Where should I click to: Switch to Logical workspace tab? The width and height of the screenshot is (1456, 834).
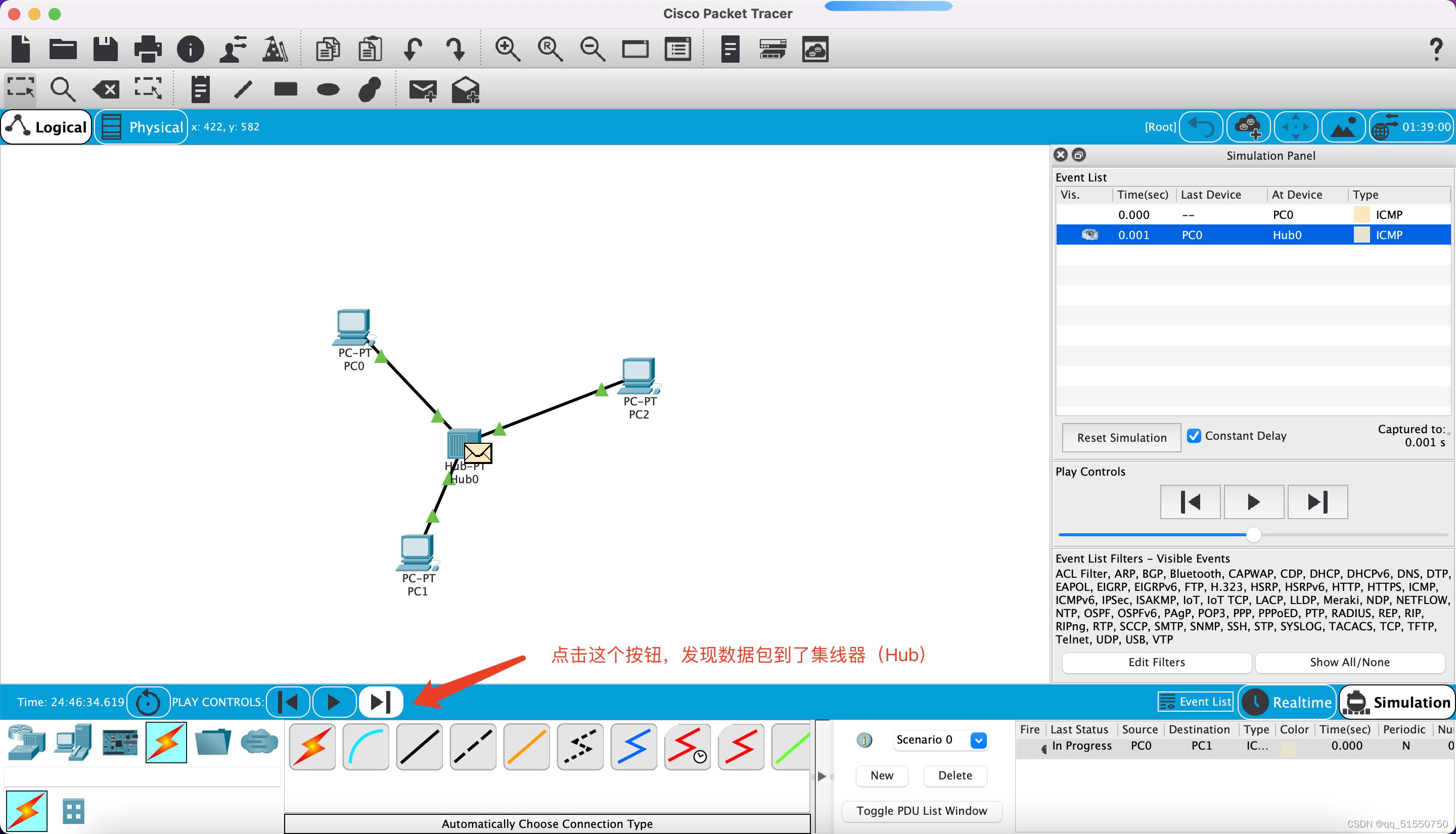pyautogui.click(x=47, y=126)
